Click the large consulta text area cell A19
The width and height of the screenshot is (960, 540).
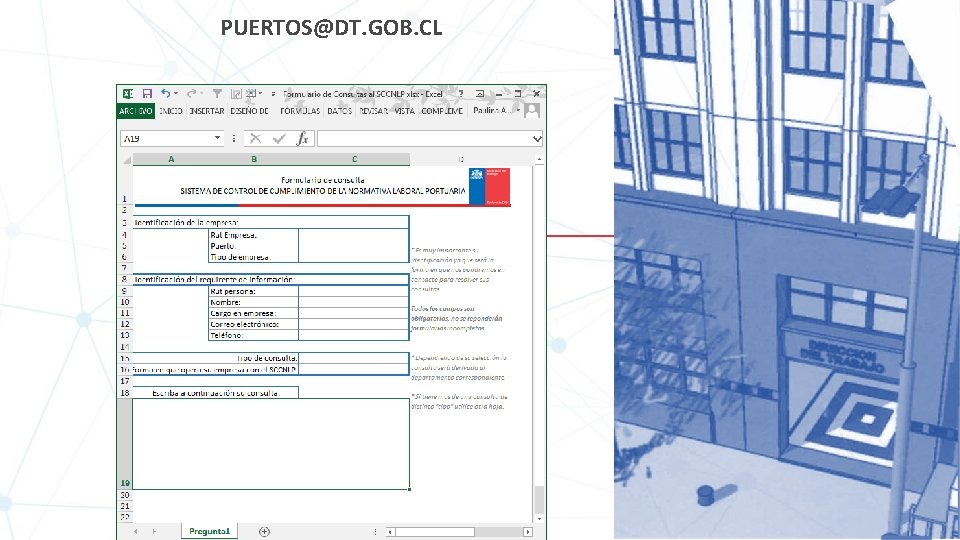[271, 444]
